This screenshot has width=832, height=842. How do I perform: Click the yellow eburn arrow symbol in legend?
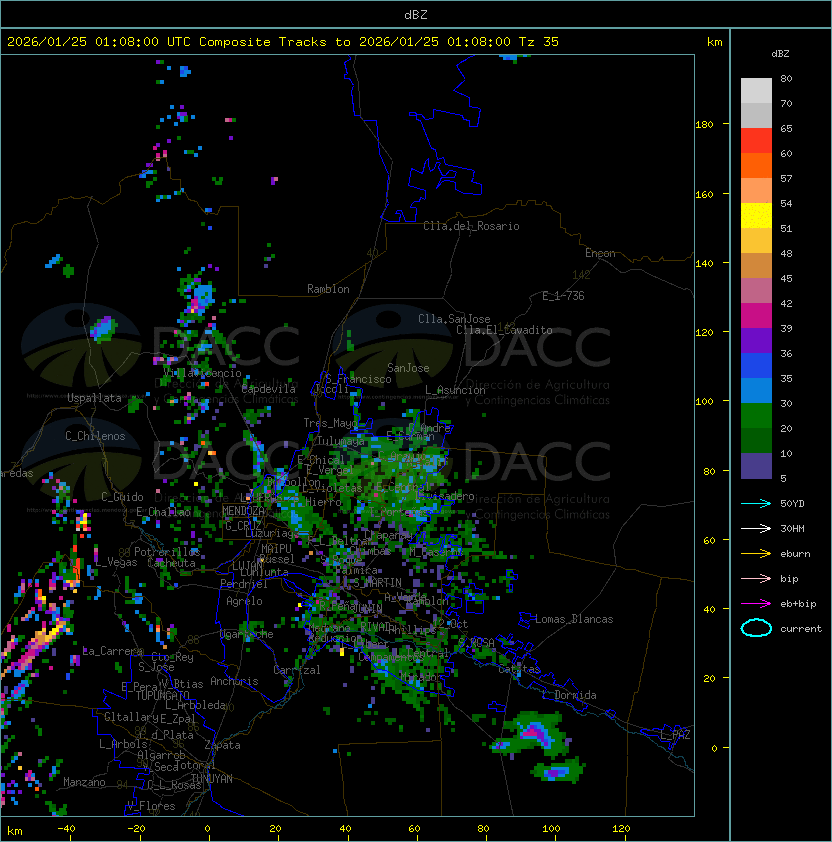coord(756,553)
